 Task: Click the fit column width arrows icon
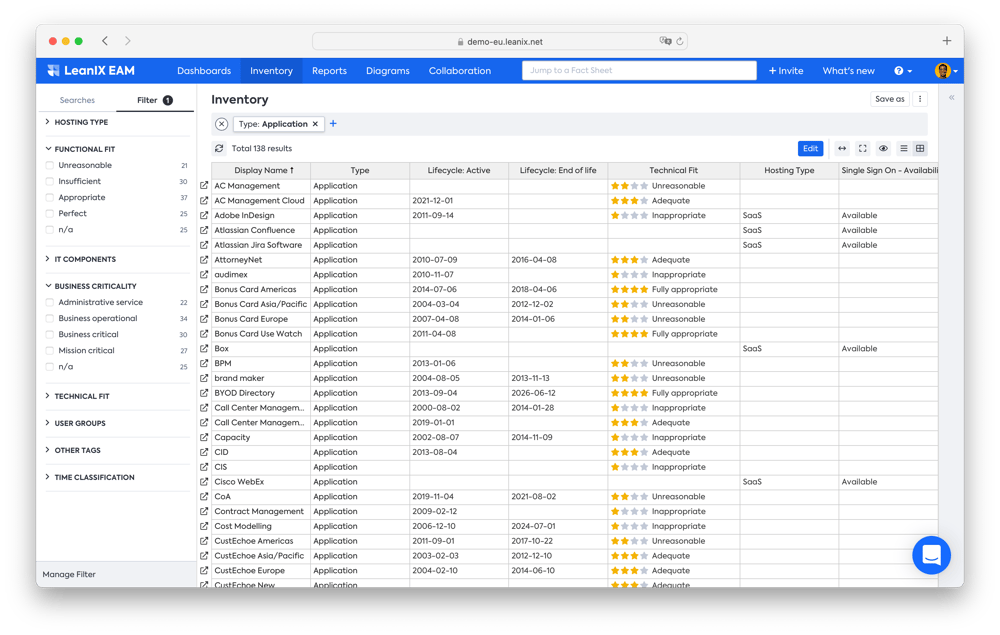pos(842,148)
